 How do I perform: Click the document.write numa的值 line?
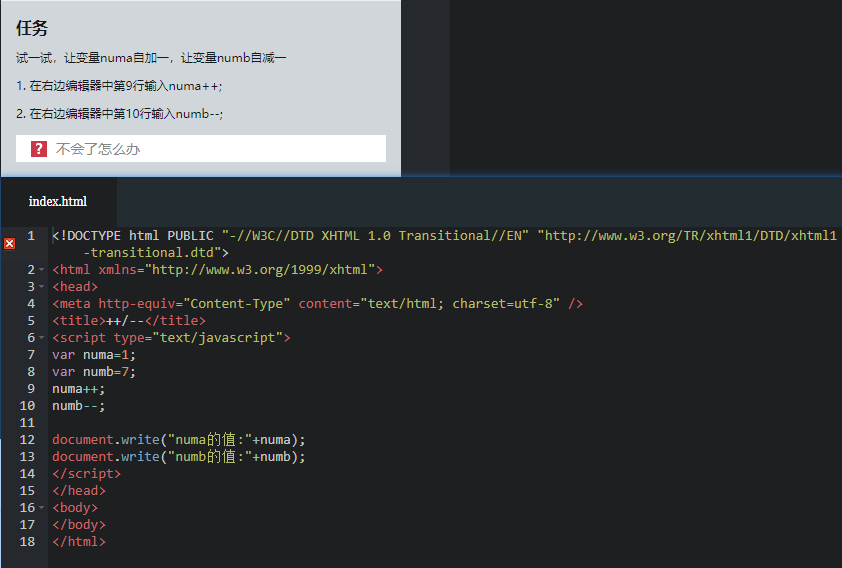179,440
